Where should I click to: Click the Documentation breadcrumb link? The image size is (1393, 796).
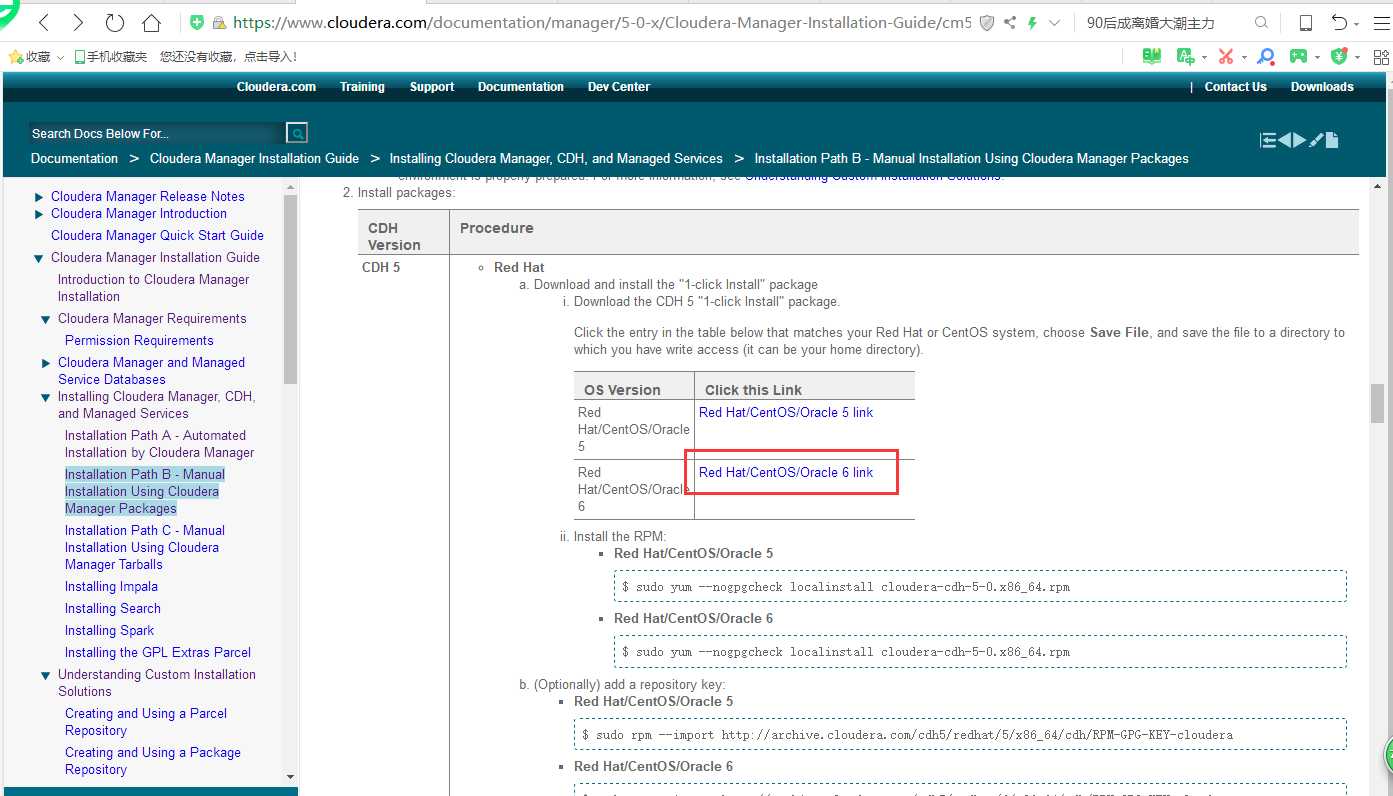(74, 158)
